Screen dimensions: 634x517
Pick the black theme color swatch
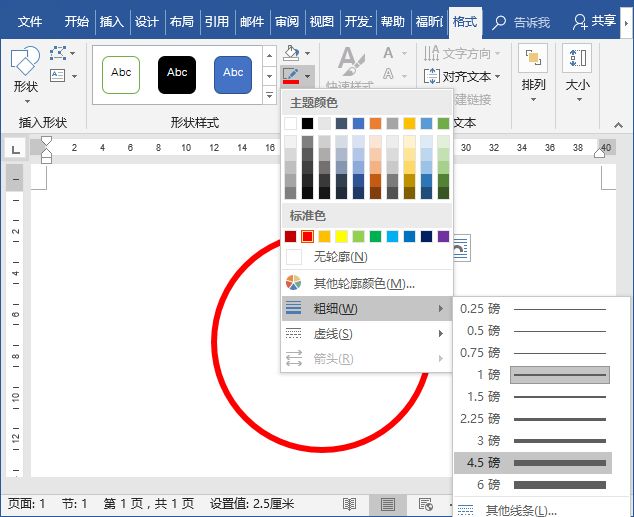tap(307, 123)
